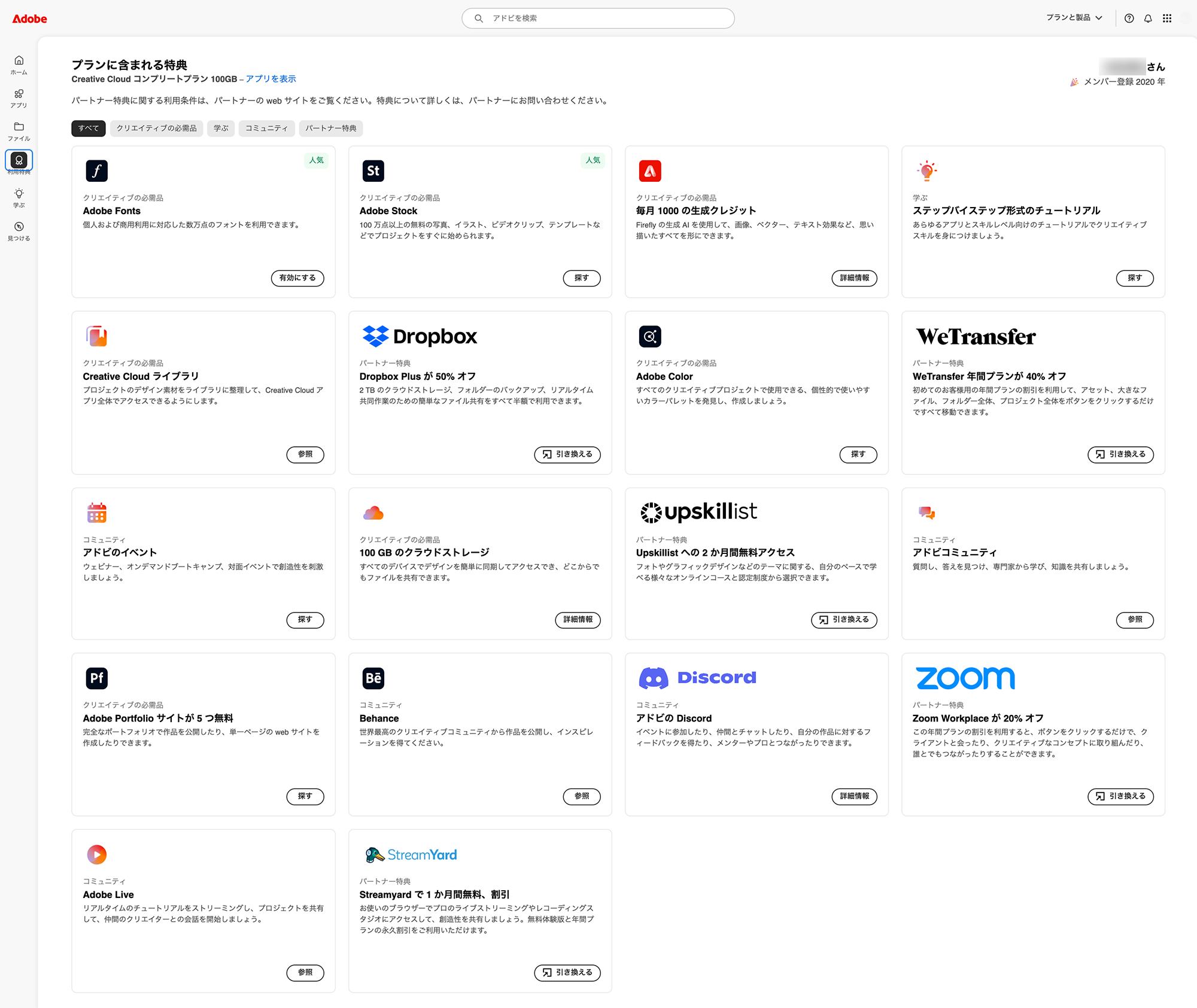The image size is (1197, 1008).
Task: Click 詳細情報 on Adobe Discord card
Action: [855, 796]
